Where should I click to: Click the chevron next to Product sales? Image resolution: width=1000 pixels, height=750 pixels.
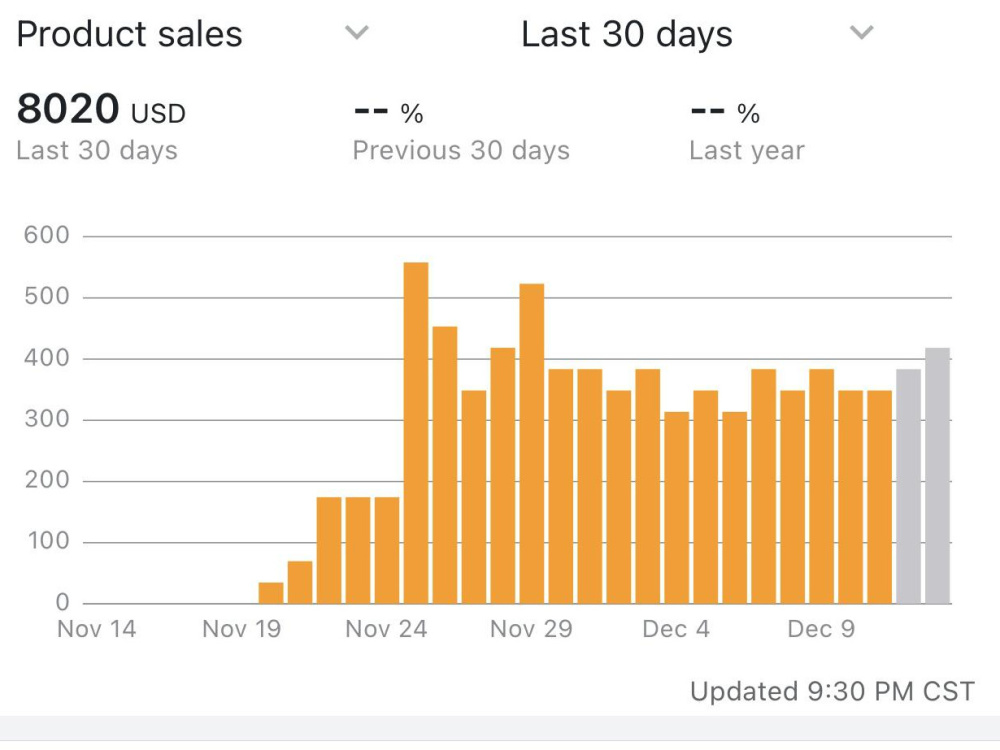[357, 32]
